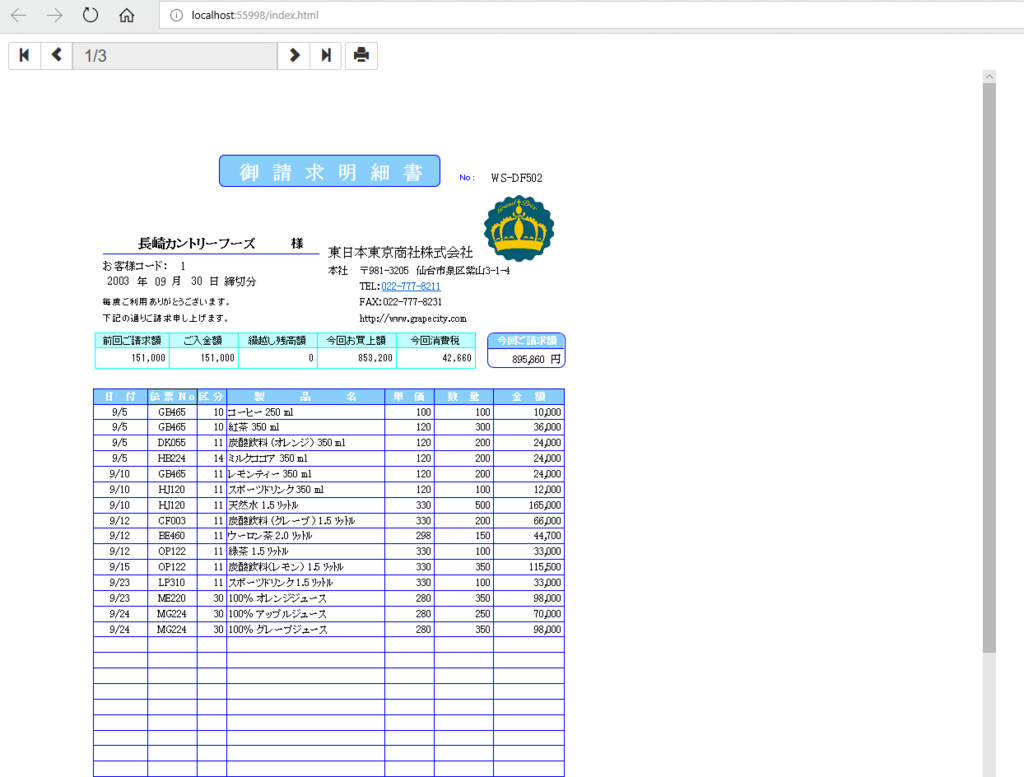Viewport: 1024px width, 777px height.
Task: Select product レモンティー 350 ml
Action: (270, 474)
